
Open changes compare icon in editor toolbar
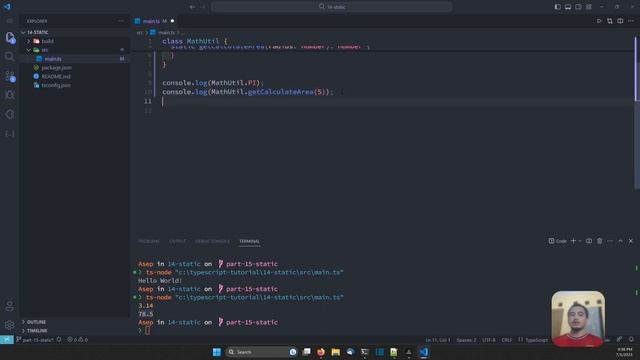tap(610, 21)
